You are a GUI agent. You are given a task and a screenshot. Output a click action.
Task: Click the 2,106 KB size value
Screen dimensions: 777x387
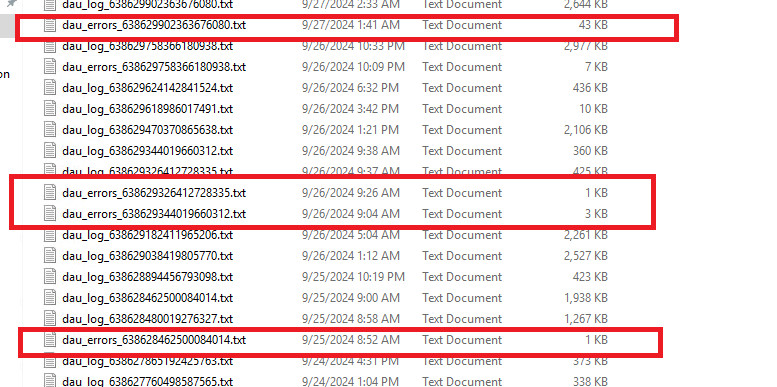click(x=586, y=130)
